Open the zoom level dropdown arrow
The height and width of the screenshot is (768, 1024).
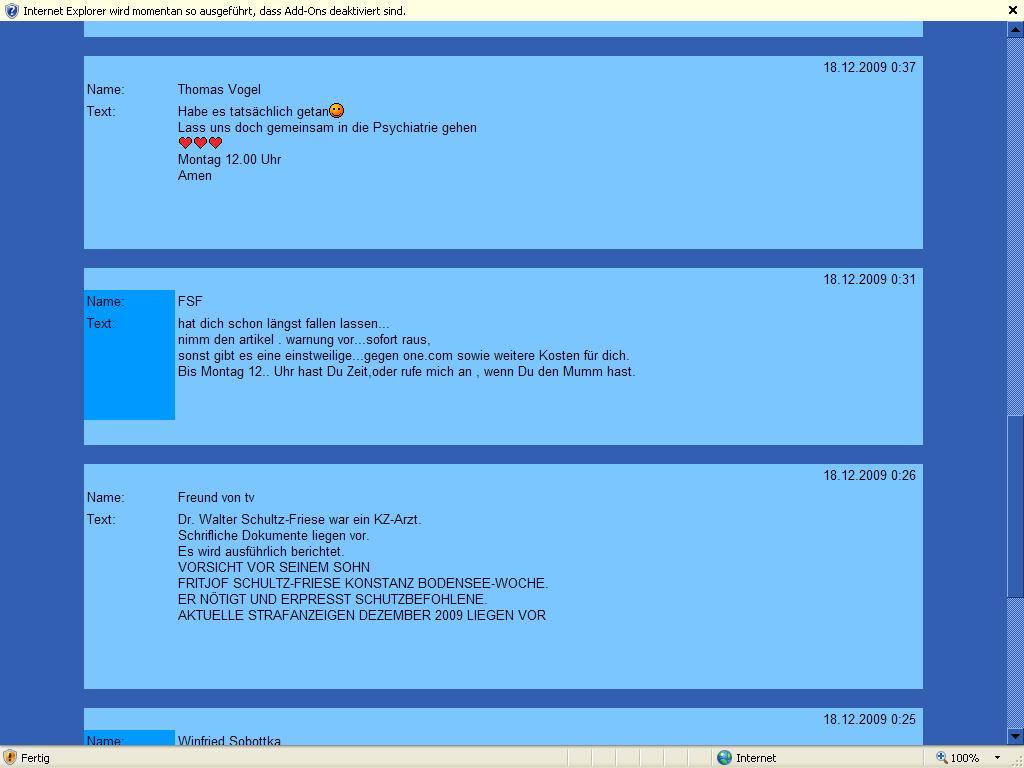(997, 758)
